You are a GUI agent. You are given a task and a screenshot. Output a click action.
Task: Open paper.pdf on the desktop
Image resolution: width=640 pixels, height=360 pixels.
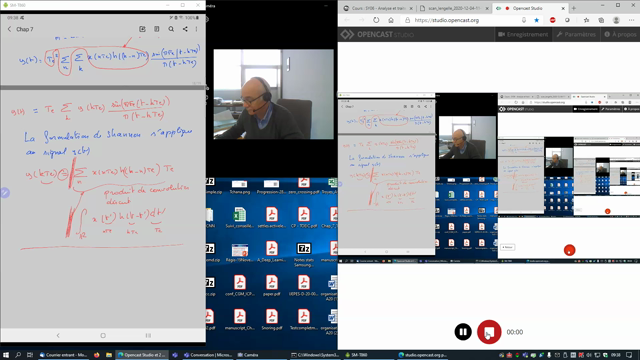coord(271,285)
